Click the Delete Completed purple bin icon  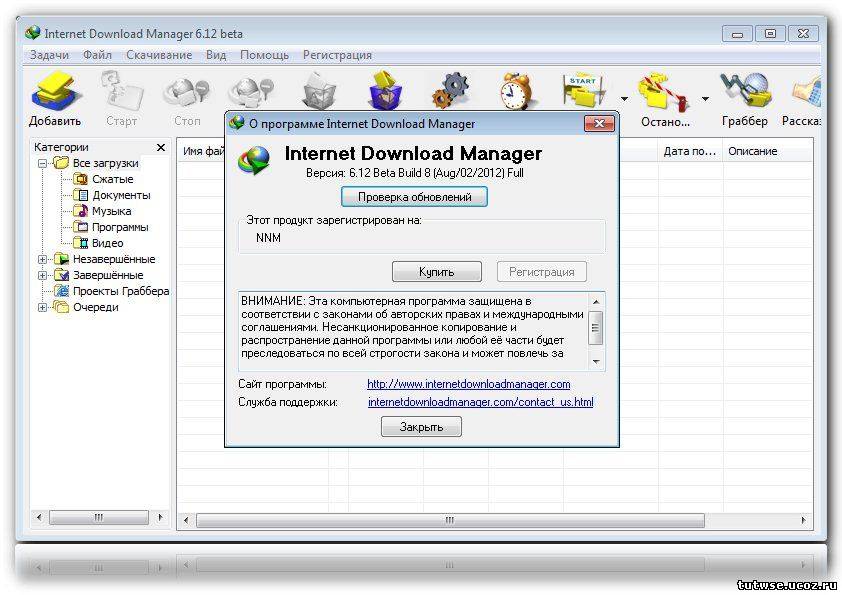coord(384,91)
